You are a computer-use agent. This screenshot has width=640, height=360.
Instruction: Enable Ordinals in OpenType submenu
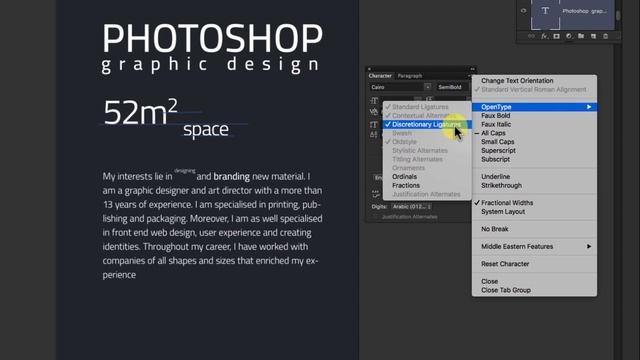point(427,177)
